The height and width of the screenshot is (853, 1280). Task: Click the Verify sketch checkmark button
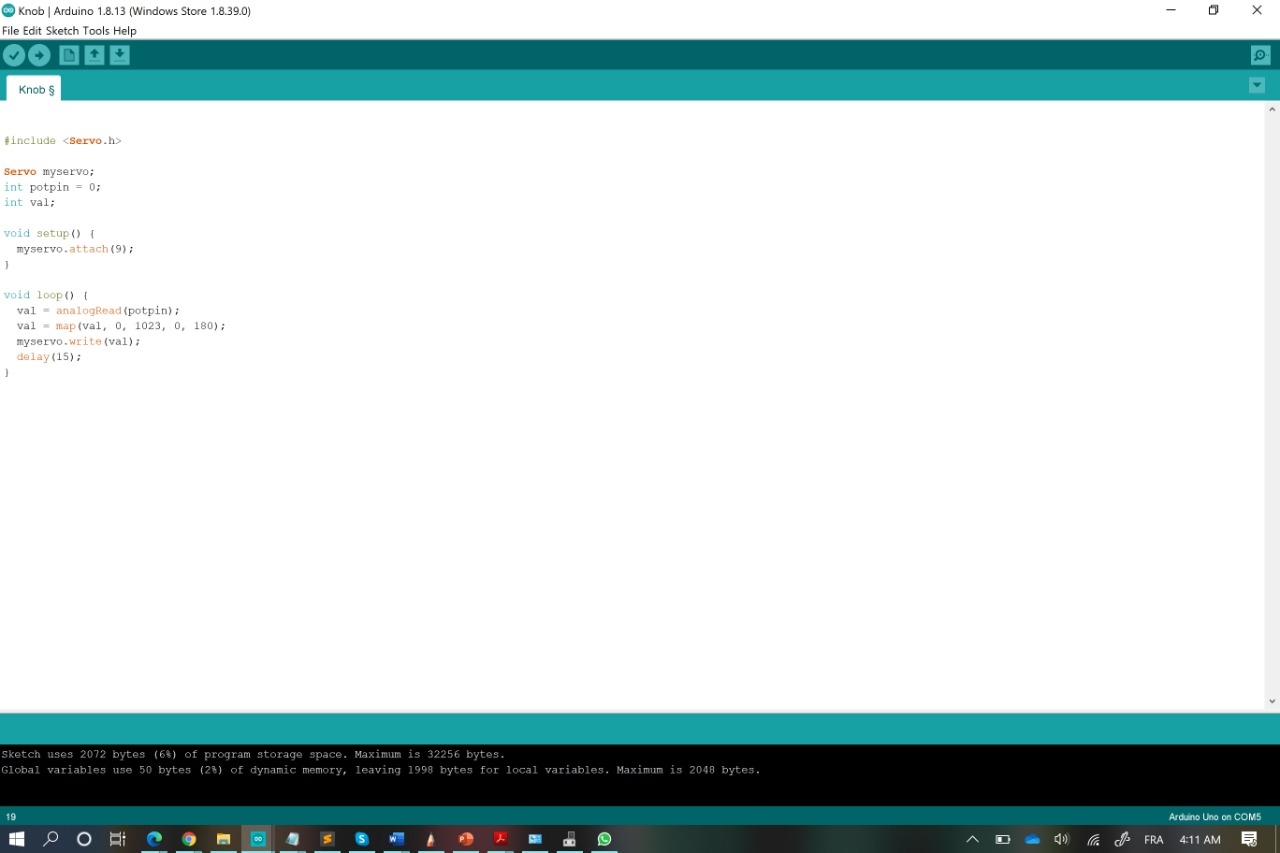click(14, 56)
